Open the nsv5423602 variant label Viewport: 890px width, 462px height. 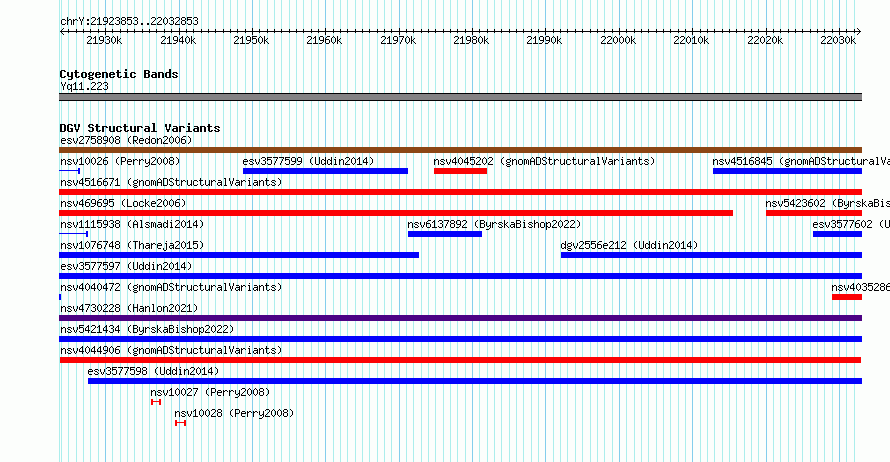[828, 203]
